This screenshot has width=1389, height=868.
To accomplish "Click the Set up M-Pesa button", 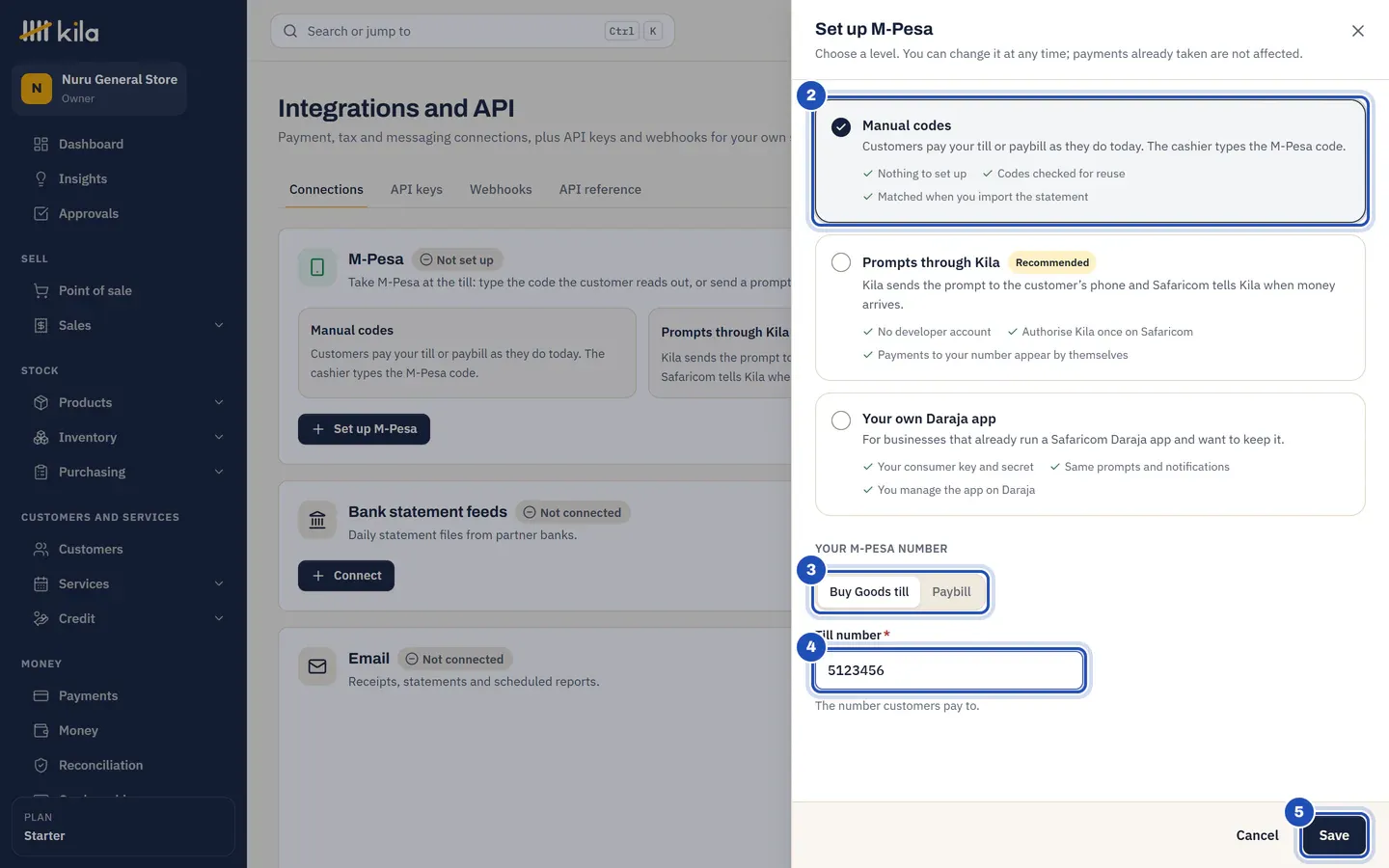I will point(364,429).
